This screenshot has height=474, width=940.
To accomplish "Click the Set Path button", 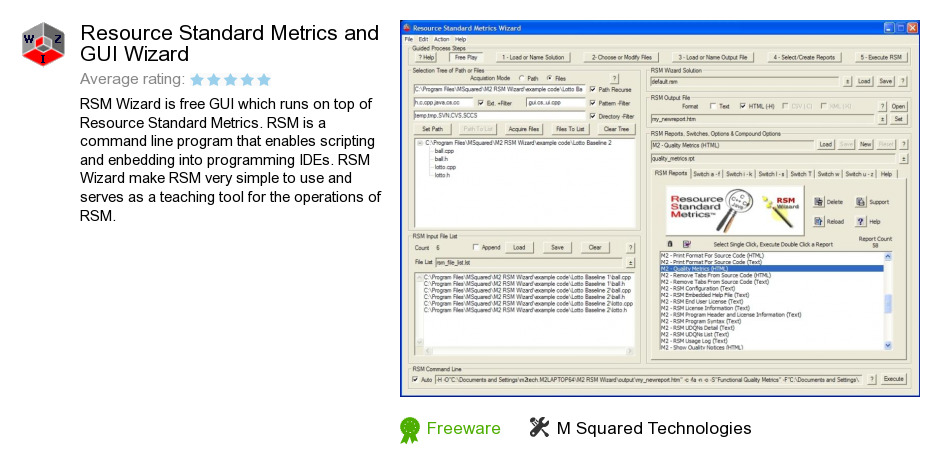I will point(432,129).
